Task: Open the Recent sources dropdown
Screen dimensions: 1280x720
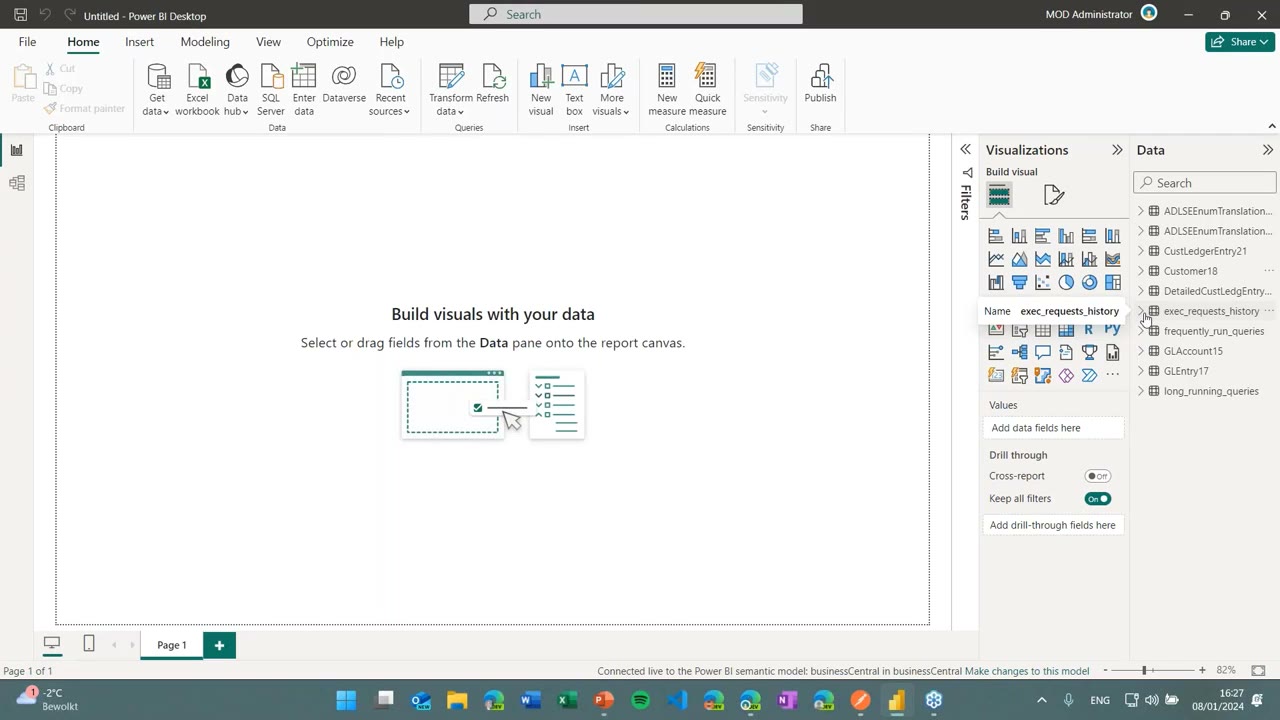Action: click(389, 90)
